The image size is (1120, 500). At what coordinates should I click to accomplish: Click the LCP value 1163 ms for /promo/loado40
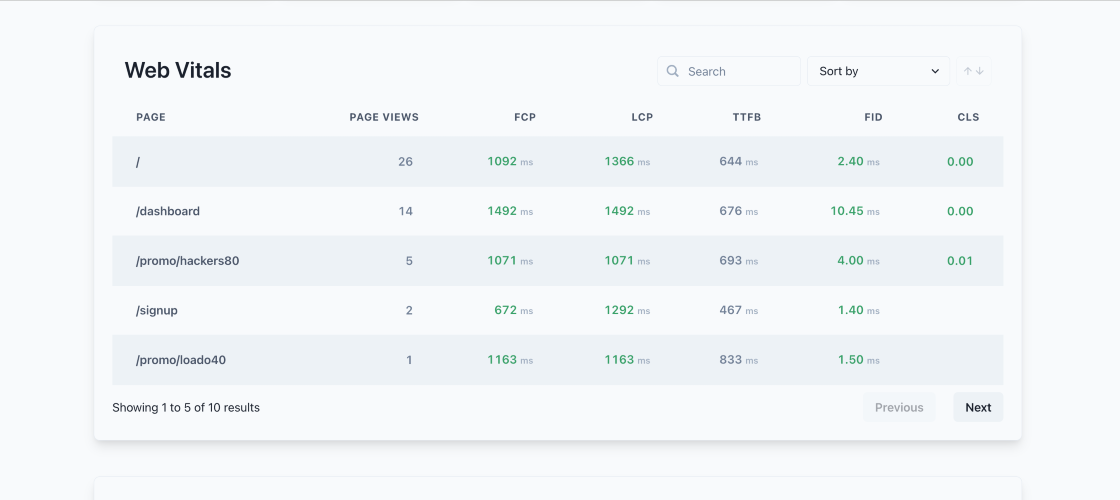pyautogui.click(x=627, y=360)
